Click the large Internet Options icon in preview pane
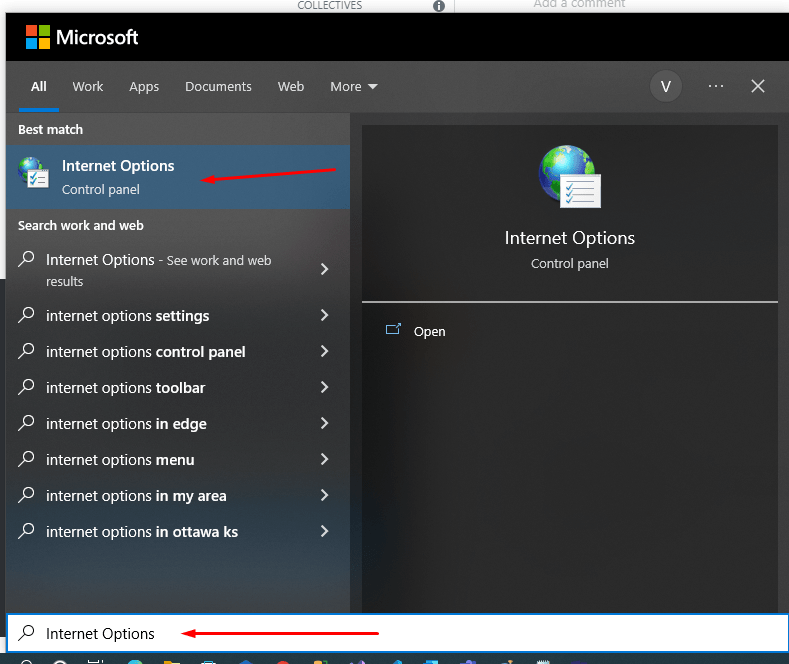The image size is (789, 664). tap(570, 177)
